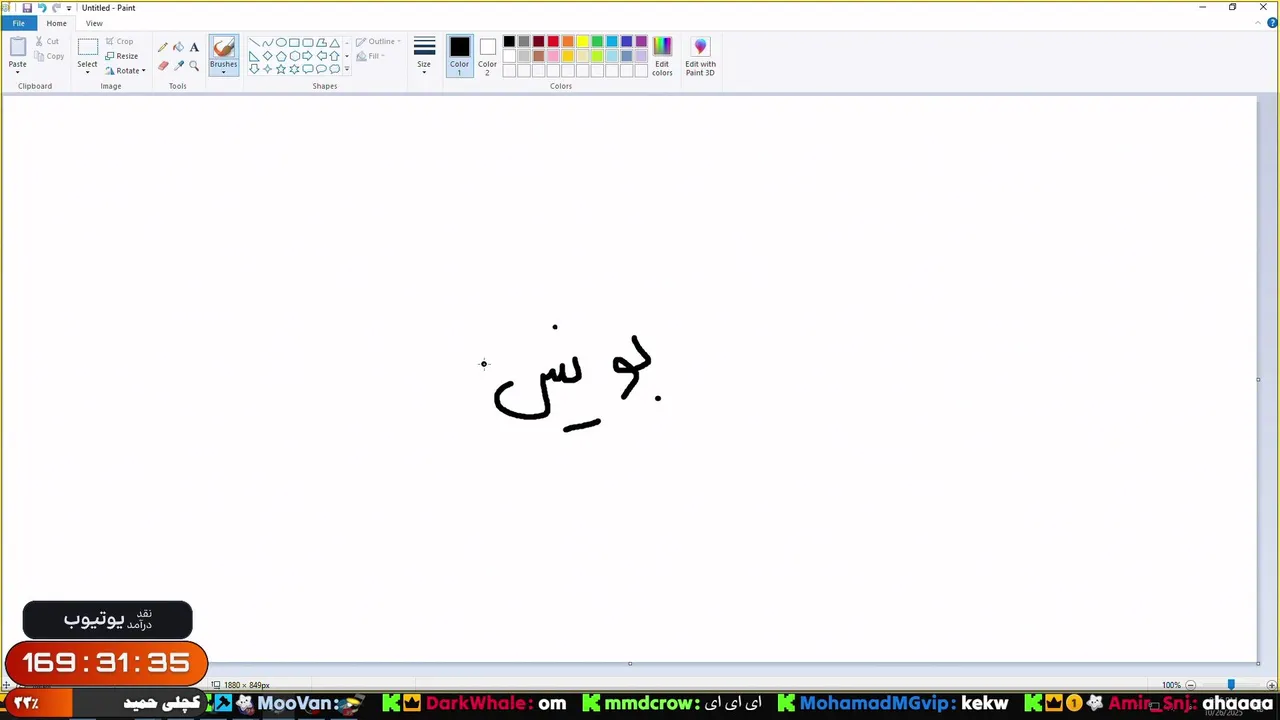
Task: Click the Save icon in the title bar
Action: coord(27,8)
